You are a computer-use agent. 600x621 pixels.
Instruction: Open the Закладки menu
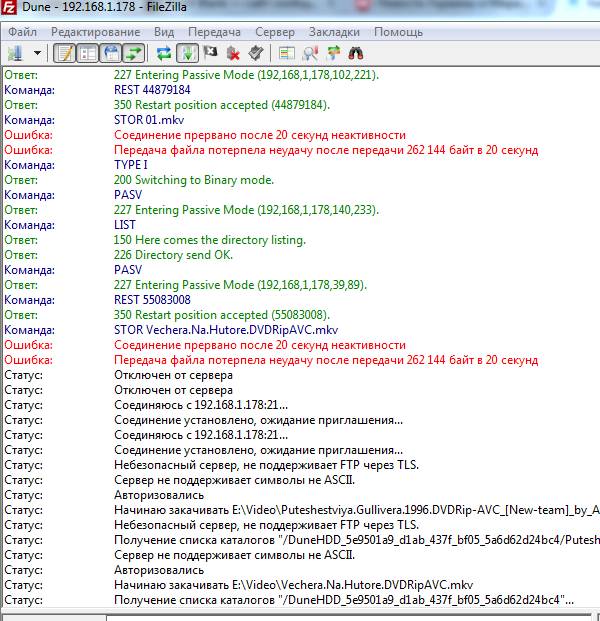[334, 32]
